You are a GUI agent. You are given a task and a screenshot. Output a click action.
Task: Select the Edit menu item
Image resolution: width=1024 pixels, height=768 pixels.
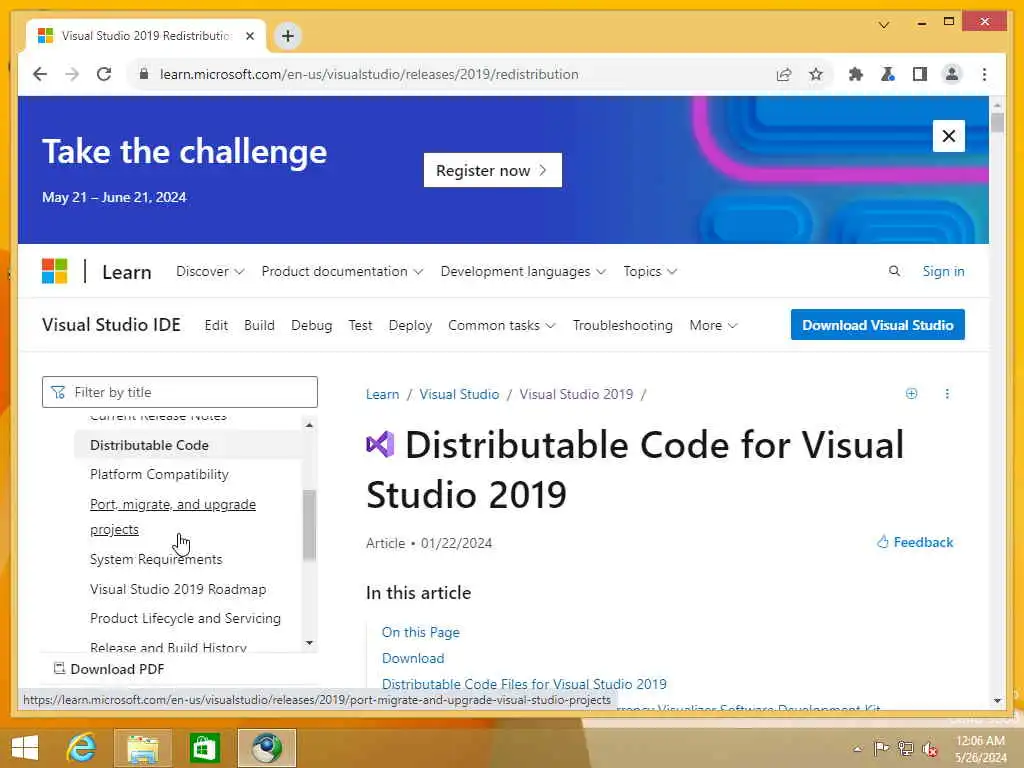tap(216, 325)
